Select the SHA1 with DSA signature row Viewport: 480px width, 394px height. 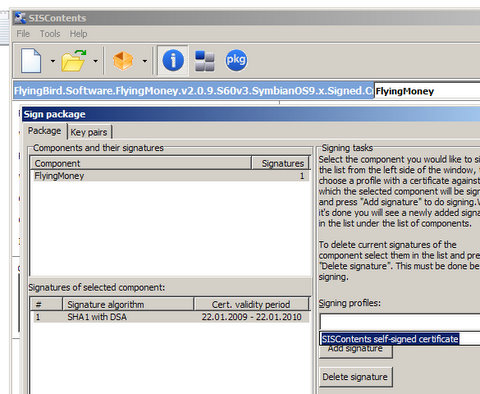[x=170, y=317]
